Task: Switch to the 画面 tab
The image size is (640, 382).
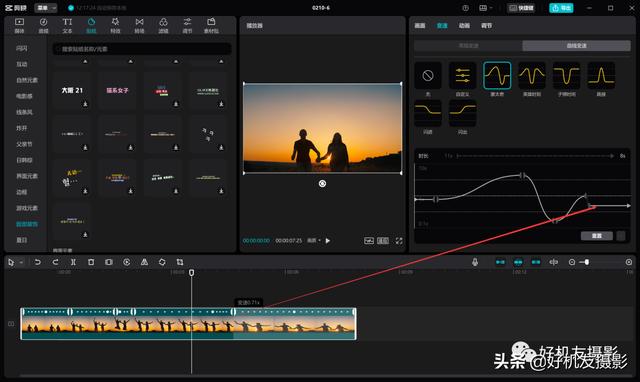Action: [x=420, y=25]
